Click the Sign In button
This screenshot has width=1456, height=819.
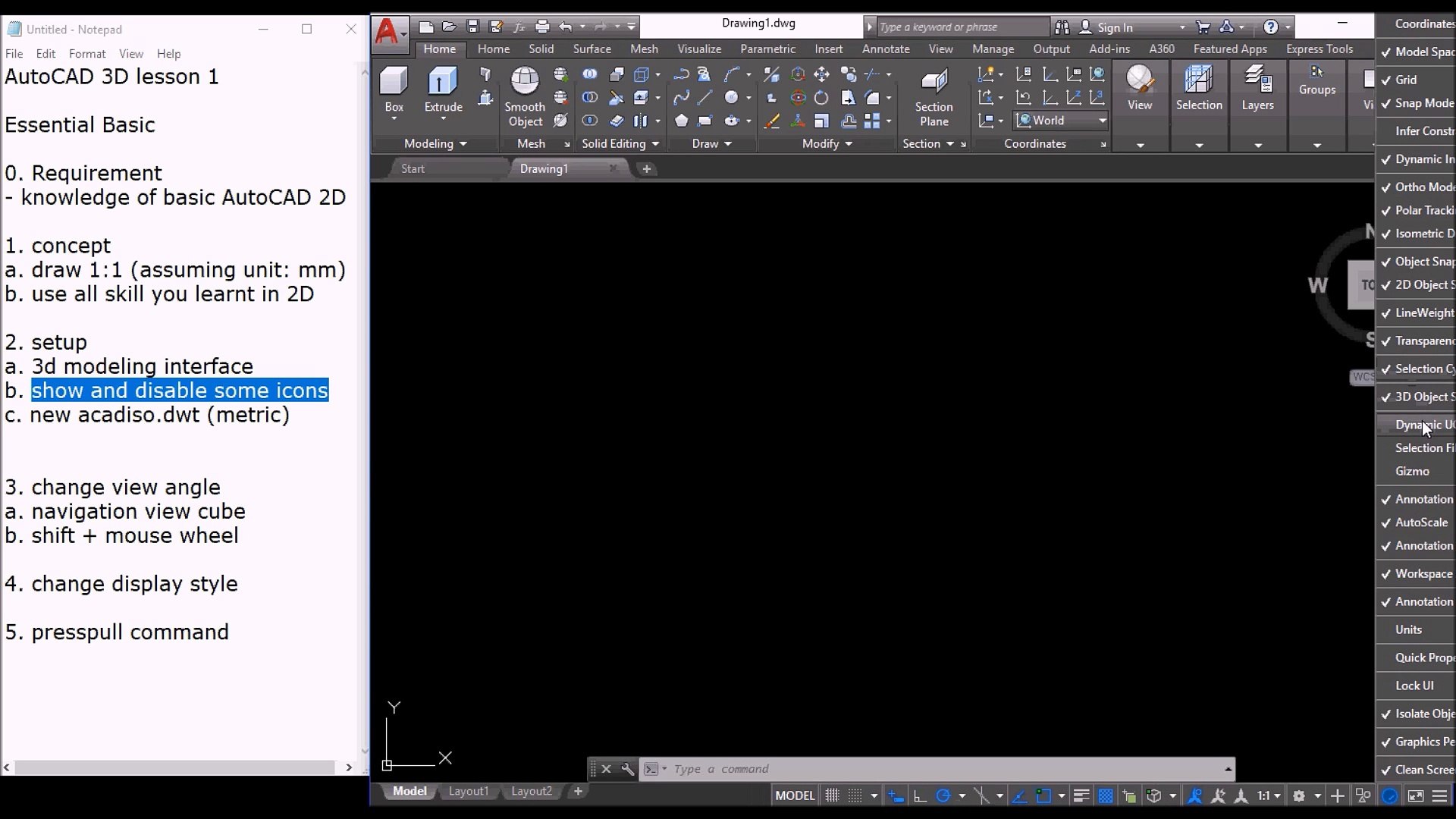coord(1114,27)
